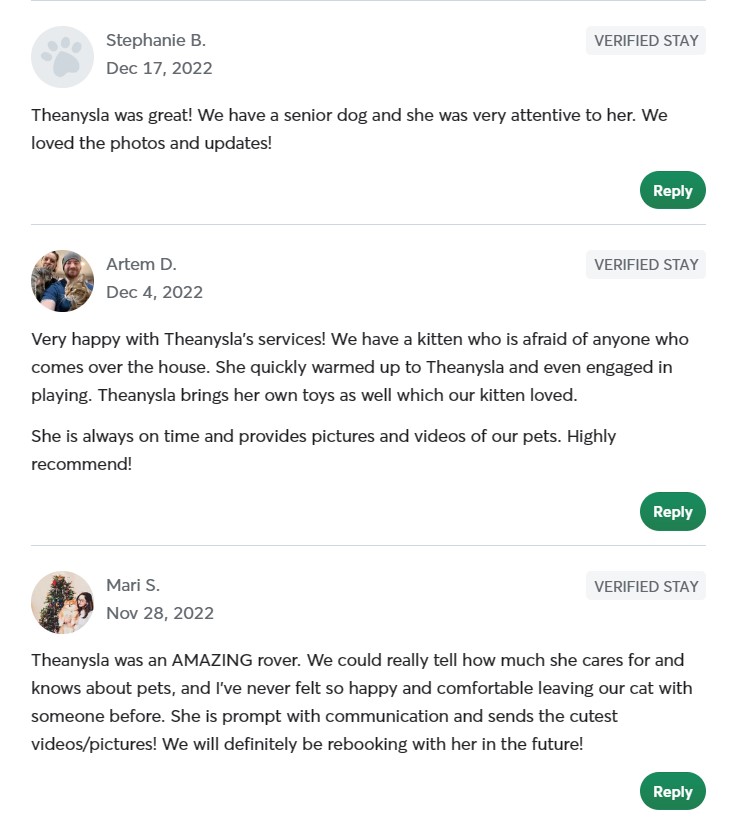742x817 pixels.
Task: Click Stephanie B.'s paw print avatar
Action: (x=62, y=56)
